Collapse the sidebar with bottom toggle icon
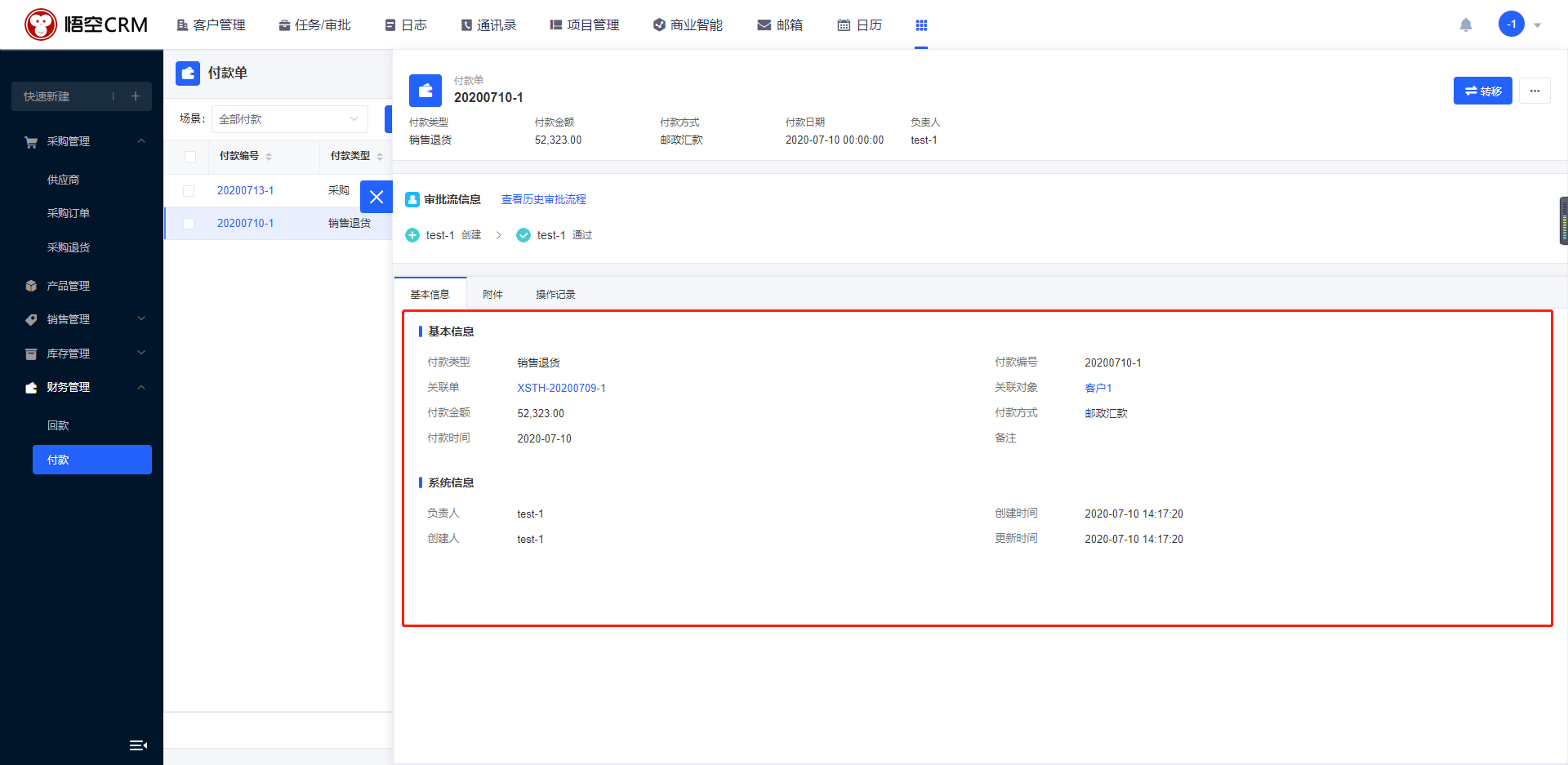This screenshot has width=1568, height=765. [138, 745]
